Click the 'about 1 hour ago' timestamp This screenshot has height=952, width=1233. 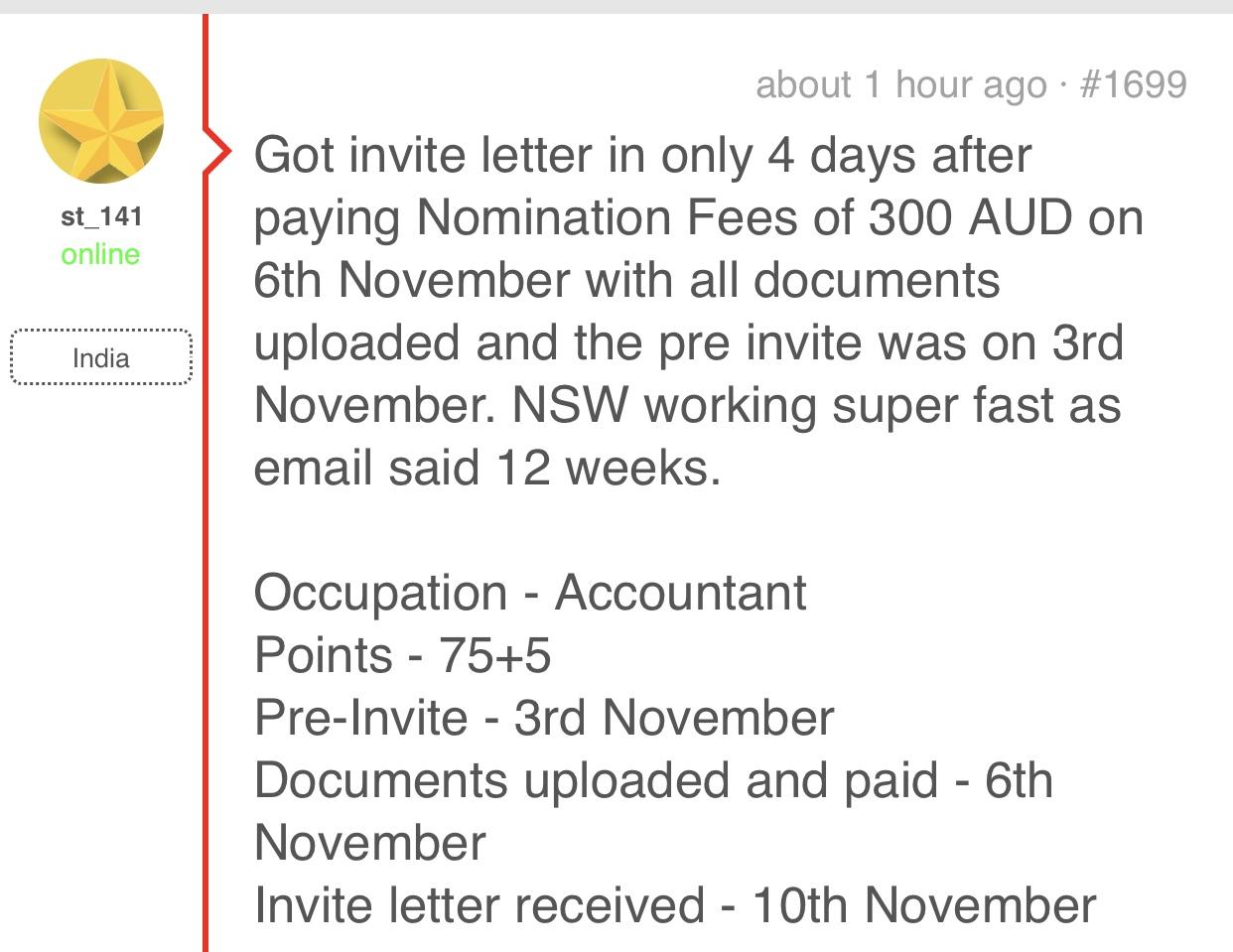900,84
